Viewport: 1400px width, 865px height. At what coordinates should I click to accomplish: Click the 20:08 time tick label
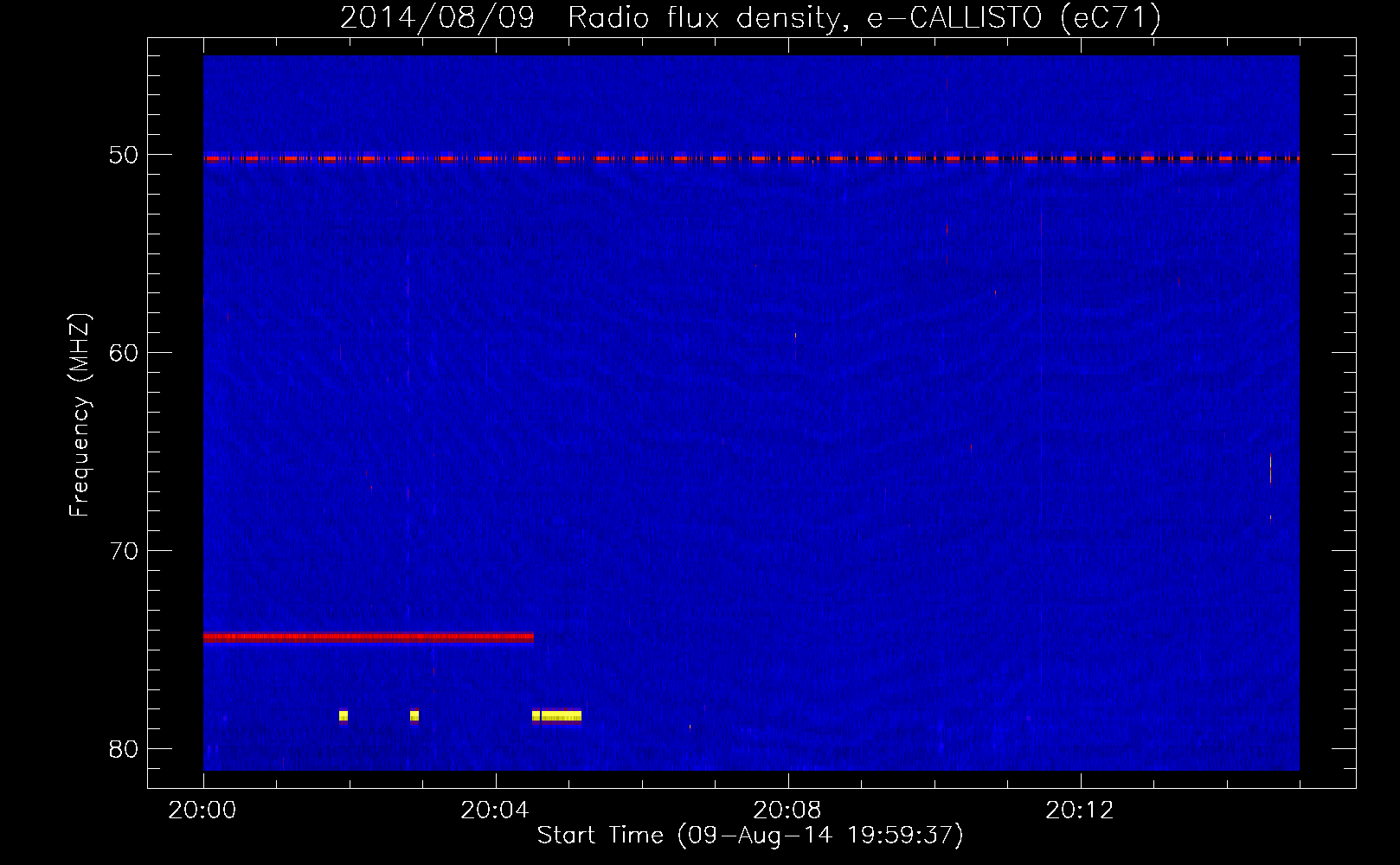pyautogui.click(x=787, y=811)
